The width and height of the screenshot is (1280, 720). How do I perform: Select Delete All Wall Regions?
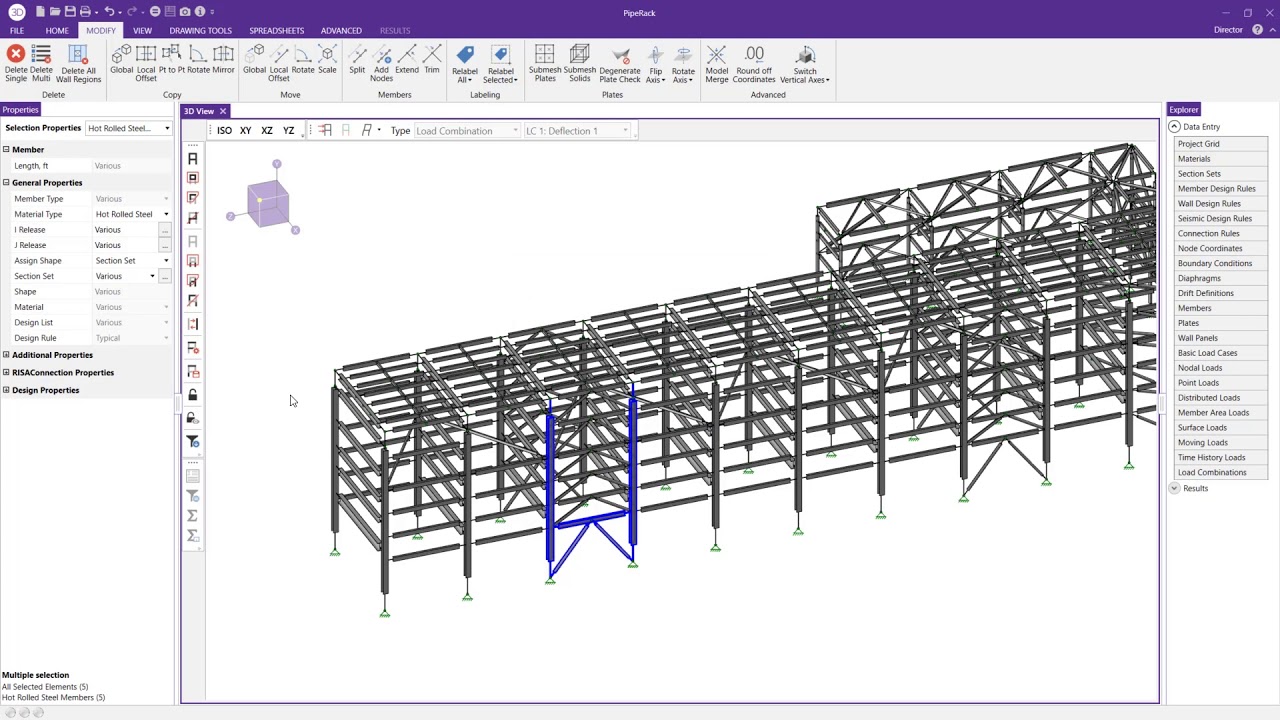tap(79, 63)
